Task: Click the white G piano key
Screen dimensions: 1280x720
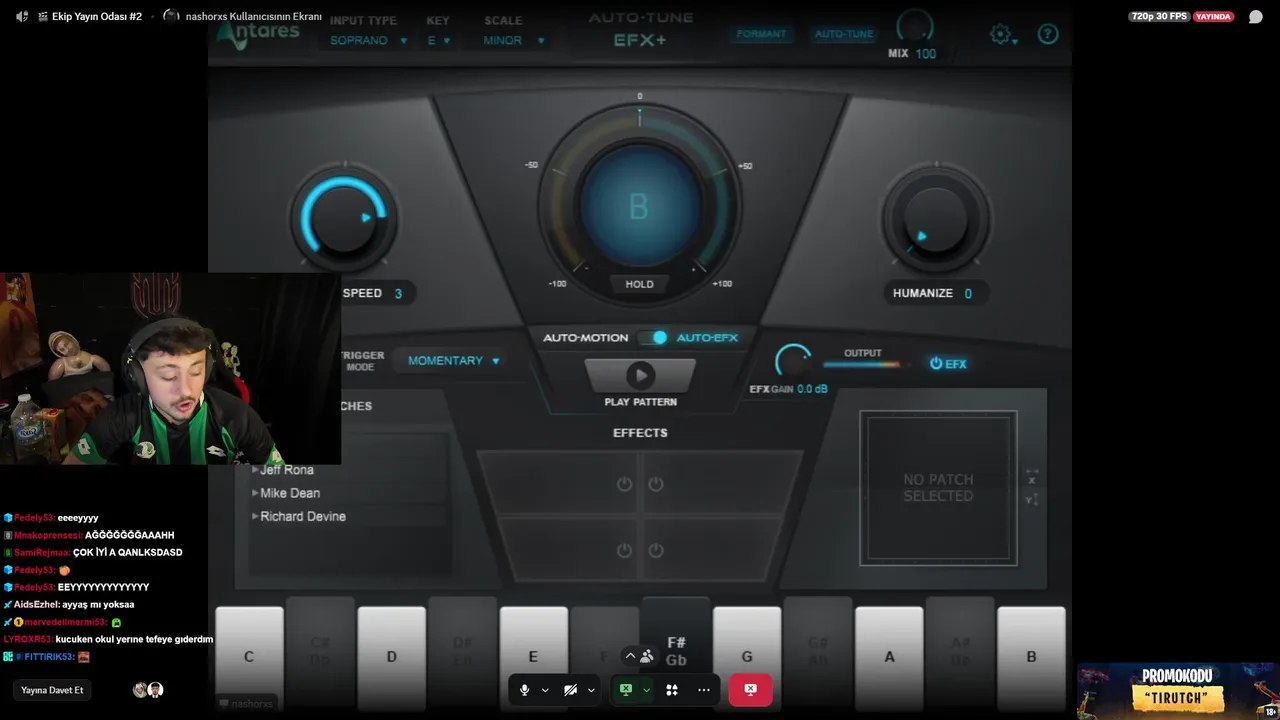Action: pyautogui.click(x=747, y=657)
